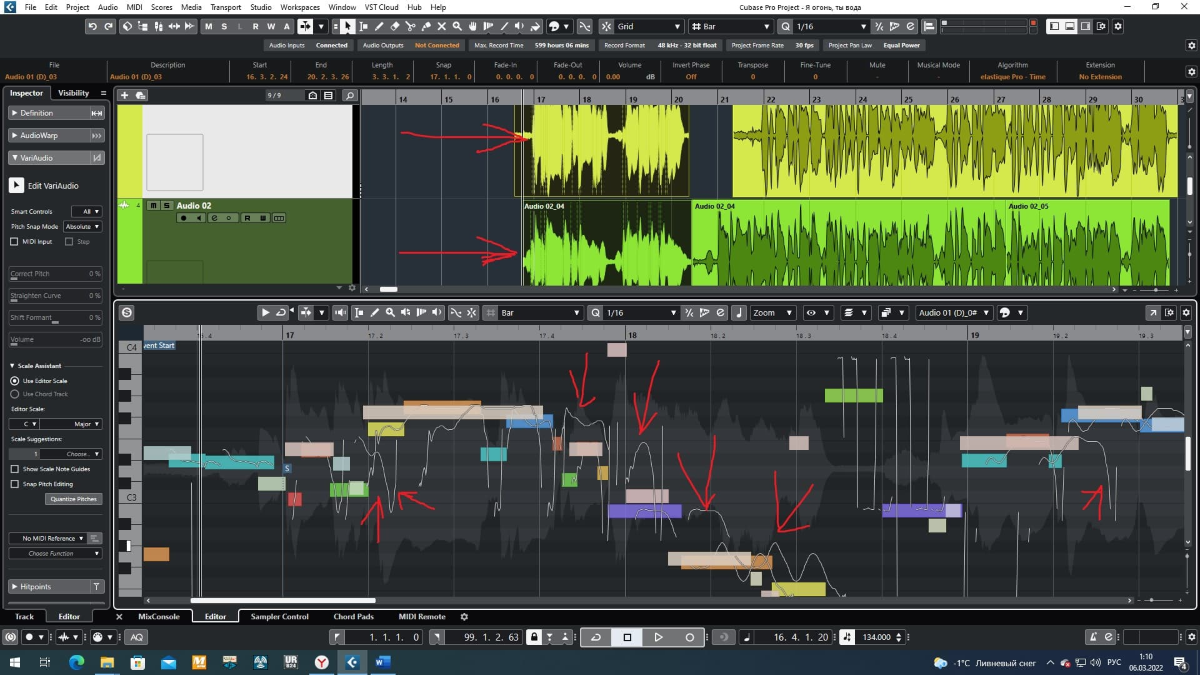Open Microsoft Edge from the taskbar
Screen dimensions: 1200x675
pos(76,662)
